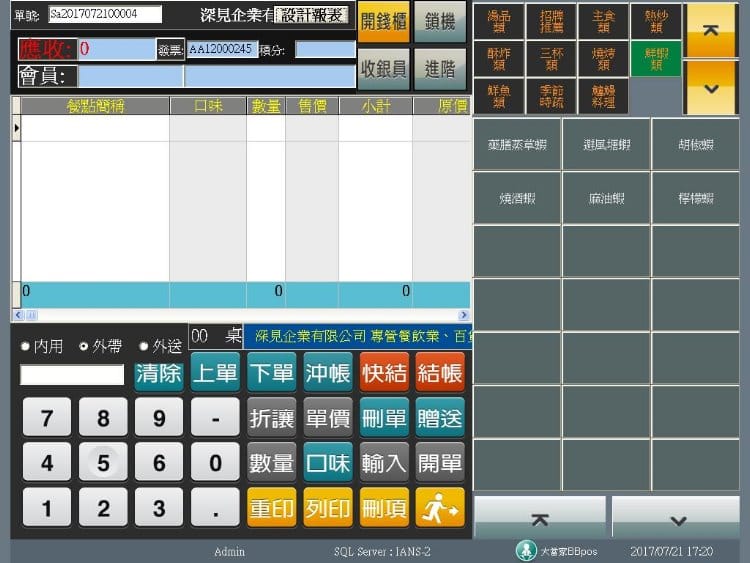Screen dimensions: 750x563
Task: Add 燒酒蝦 to the order
Action: pos(517,198)
